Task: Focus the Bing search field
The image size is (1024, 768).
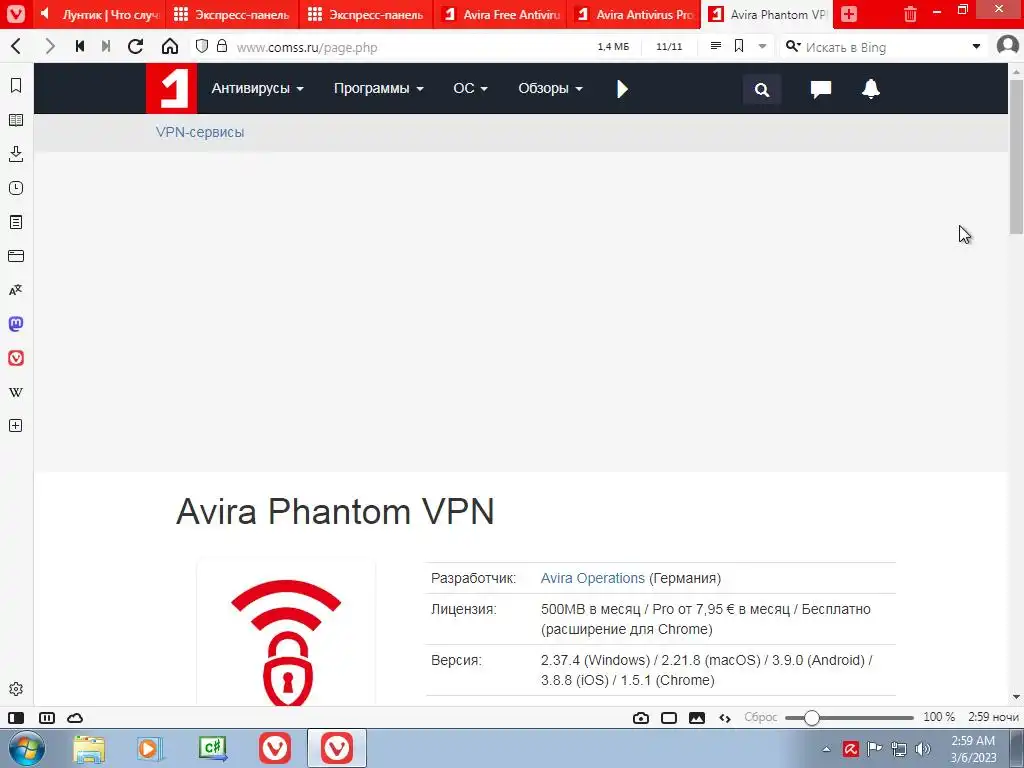Action: click(x=885, y=47)
